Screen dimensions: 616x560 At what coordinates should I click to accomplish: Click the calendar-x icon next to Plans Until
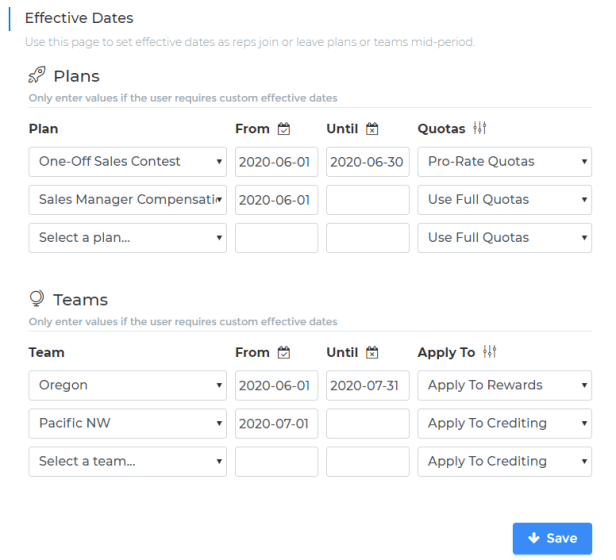372,129
